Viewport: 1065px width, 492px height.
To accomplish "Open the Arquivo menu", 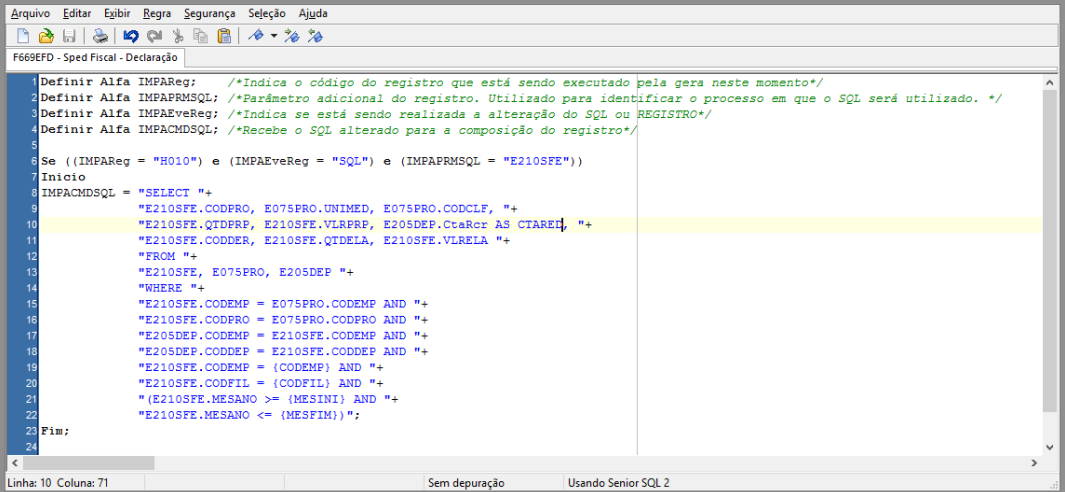I will pos(30,13).
